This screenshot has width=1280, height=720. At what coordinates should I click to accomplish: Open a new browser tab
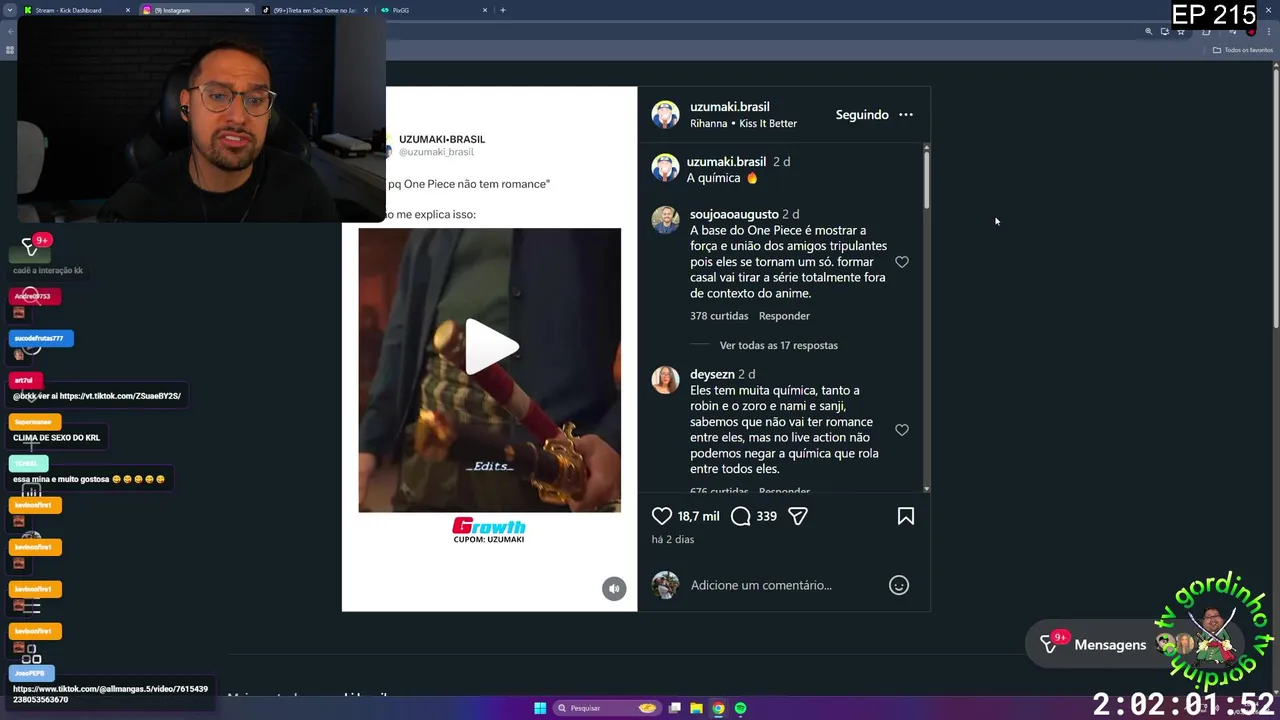[x=502, y=10]
